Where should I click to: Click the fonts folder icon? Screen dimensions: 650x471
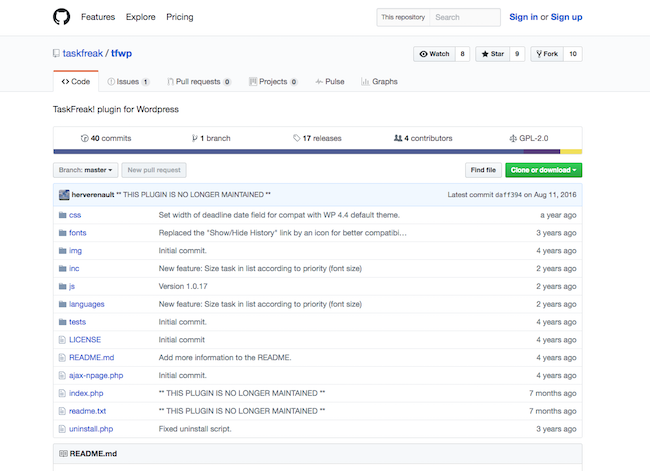pyautogui.click(x=63, y=233)
